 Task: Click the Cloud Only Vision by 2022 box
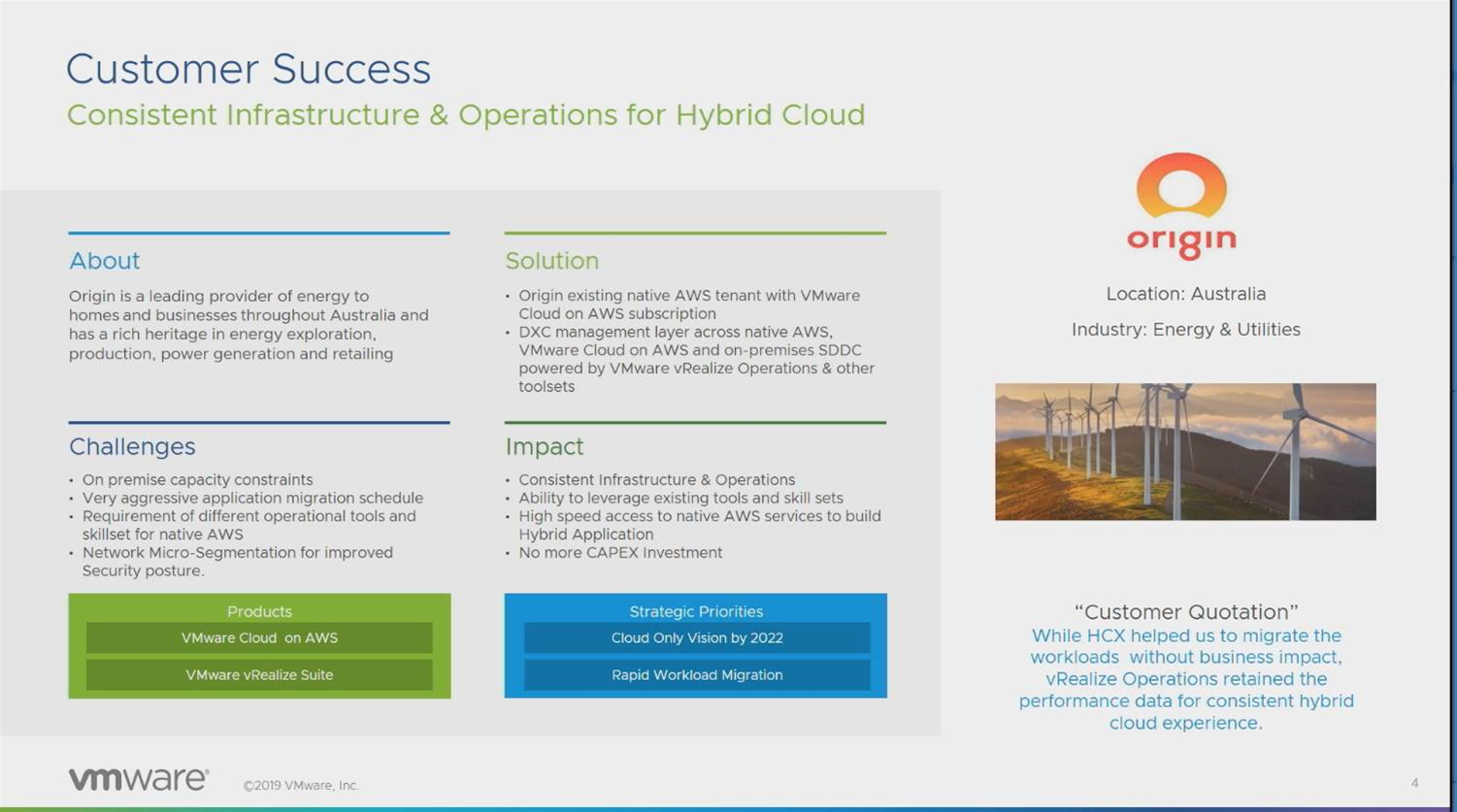pyautogui.click(x=697, y=637)
